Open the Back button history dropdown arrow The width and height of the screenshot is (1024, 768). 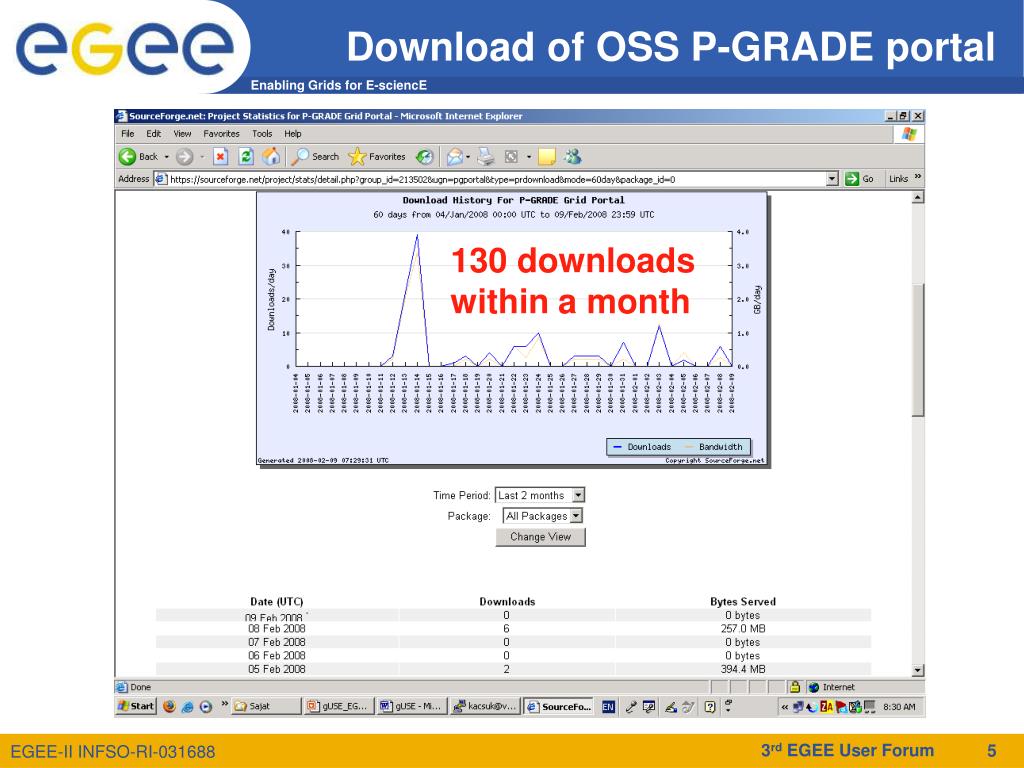coord(167,157)
